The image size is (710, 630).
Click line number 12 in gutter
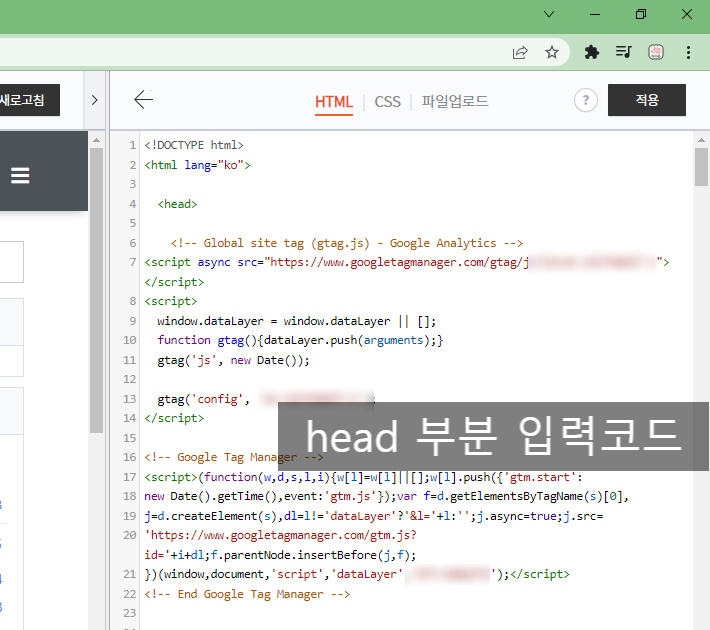click(x=130, y=379)
